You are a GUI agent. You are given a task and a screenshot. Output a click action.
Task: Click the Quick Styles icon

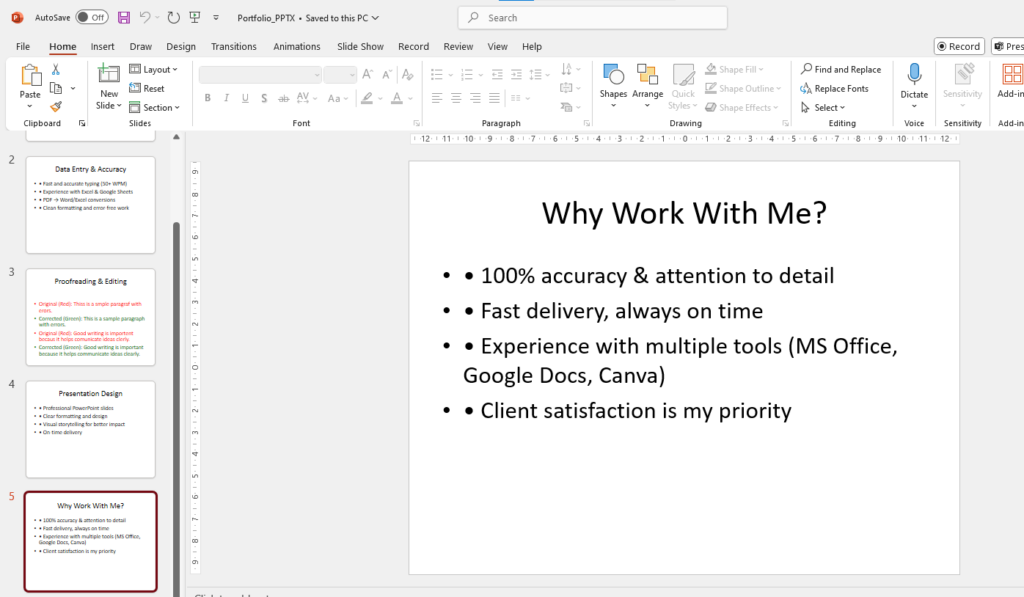pos(684,75)
